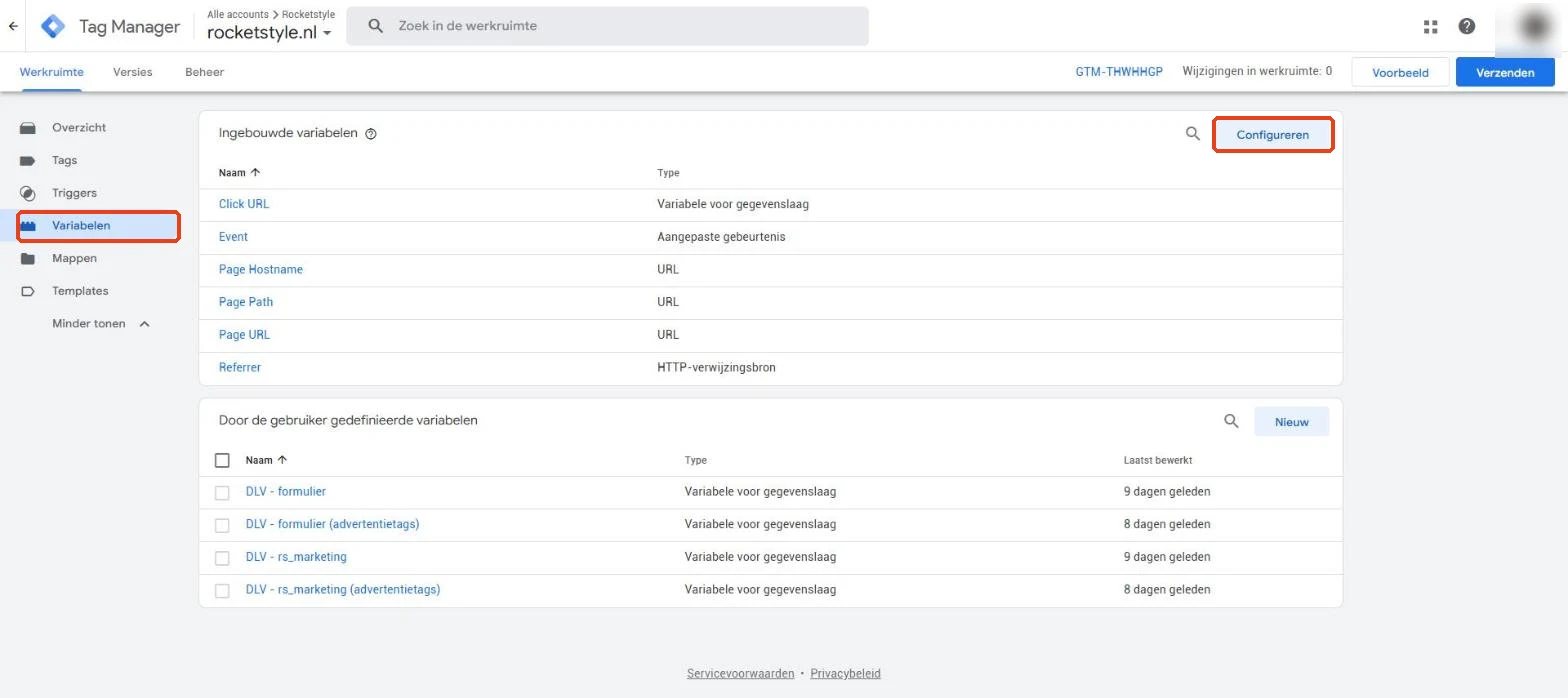
Task: Switch to the Versies tab
Action: pos(133,72)
